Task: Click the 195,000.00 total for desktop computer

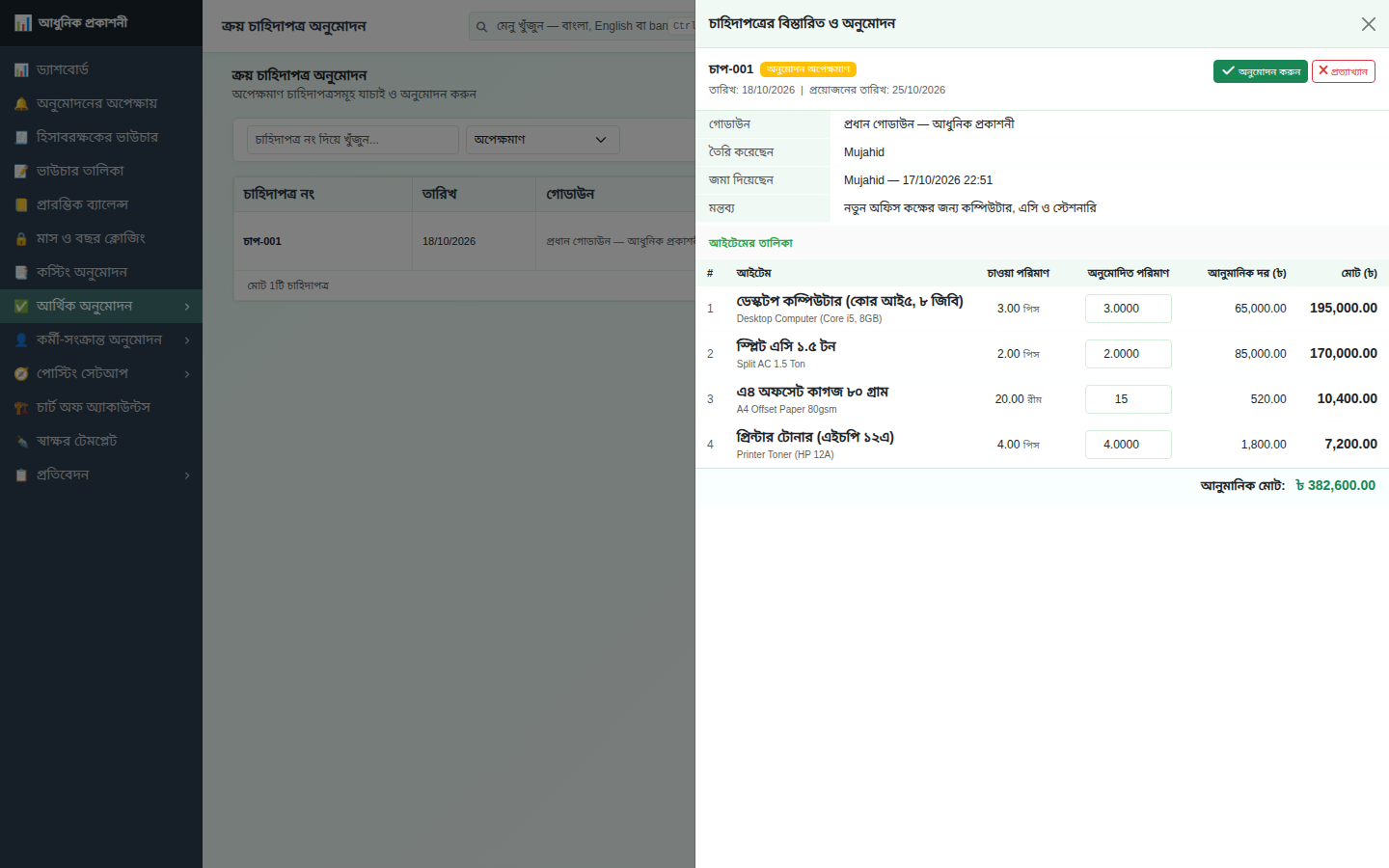Action: [x=1343, y=309]
